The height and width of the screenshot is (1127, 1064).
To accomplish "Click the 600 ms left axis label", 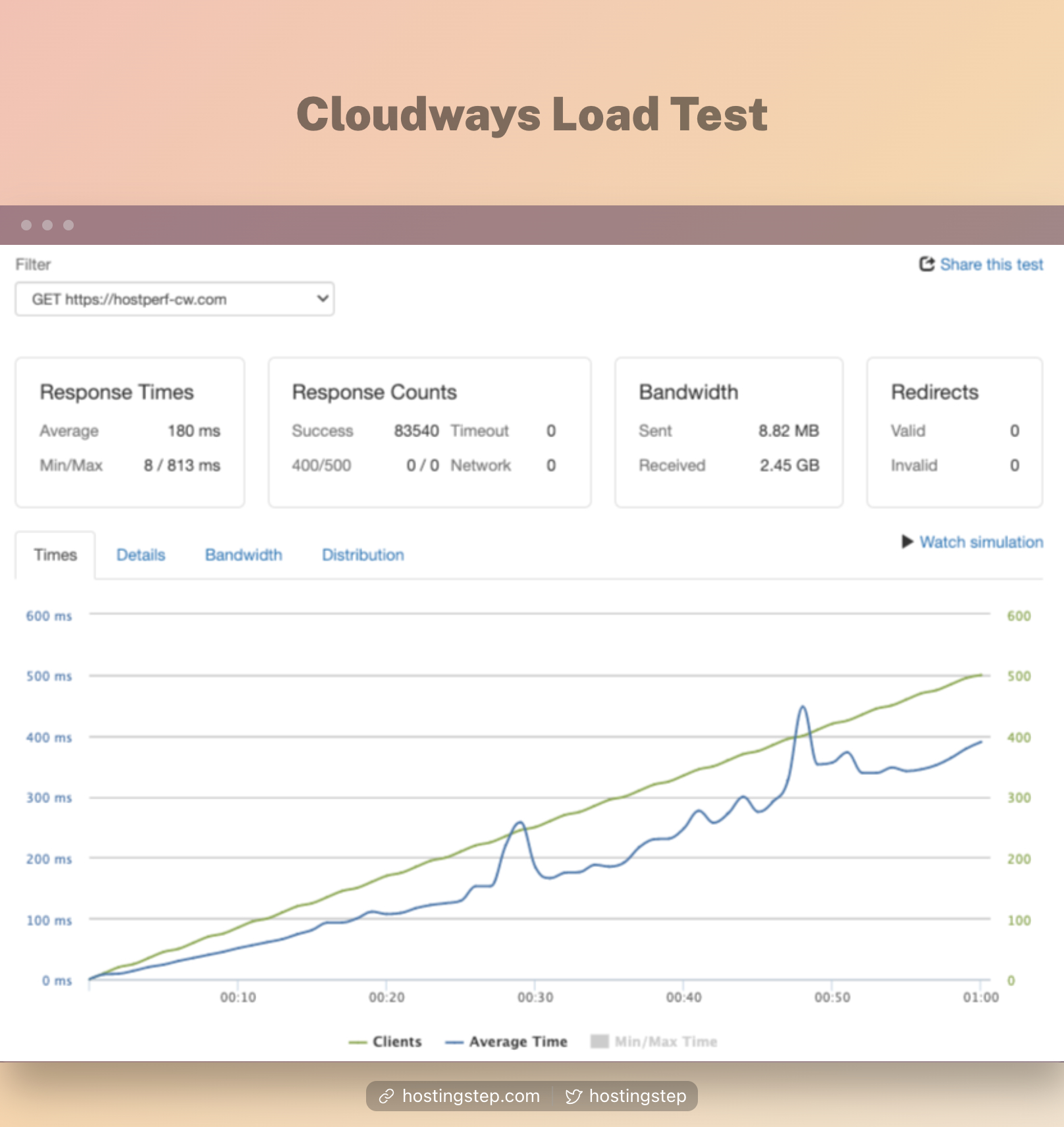I will pos(49,616).
